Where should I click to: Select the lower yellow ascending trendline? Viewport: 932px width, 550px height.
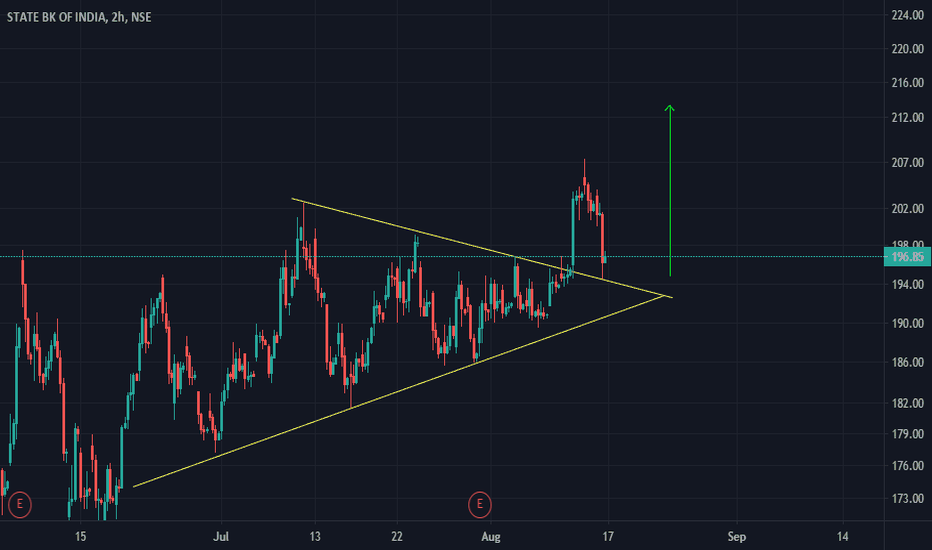point(398,391)
